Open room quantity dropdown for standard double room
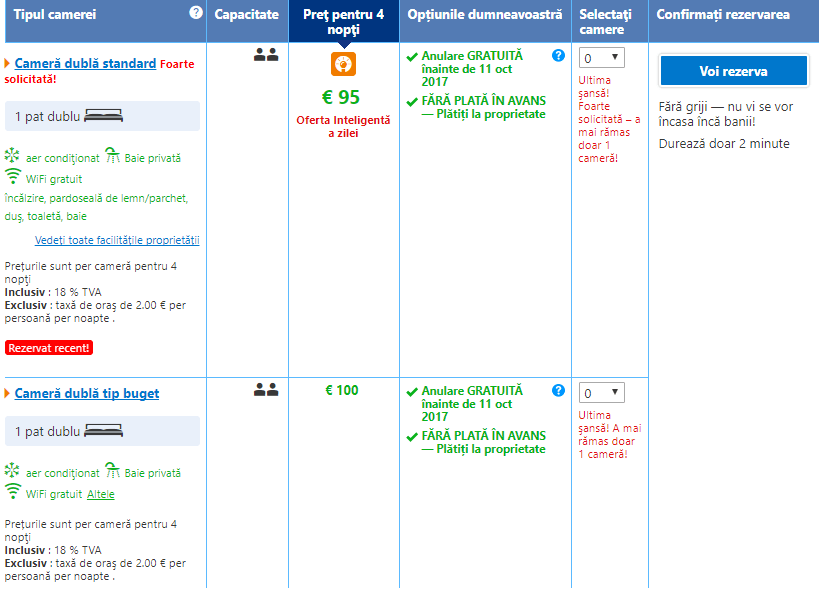The image size is (822, 606). (x=602, y=58)
